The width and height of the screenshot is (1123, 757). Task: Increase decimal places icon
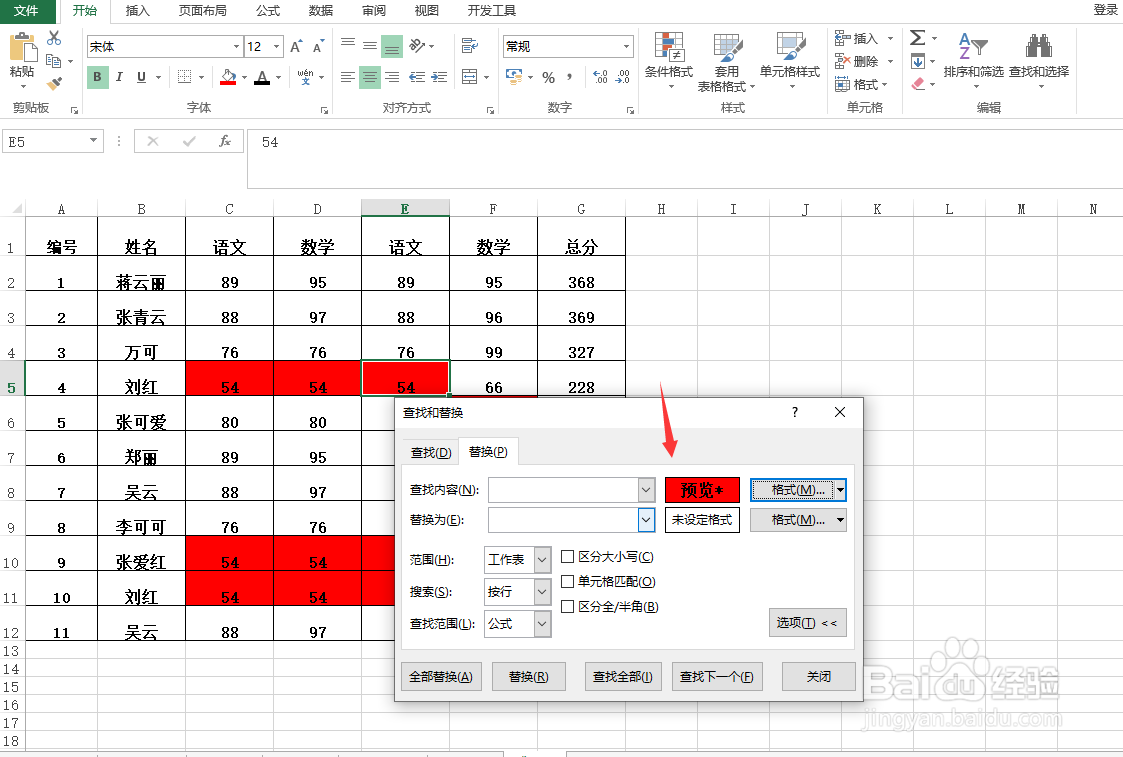click(600, 77)
